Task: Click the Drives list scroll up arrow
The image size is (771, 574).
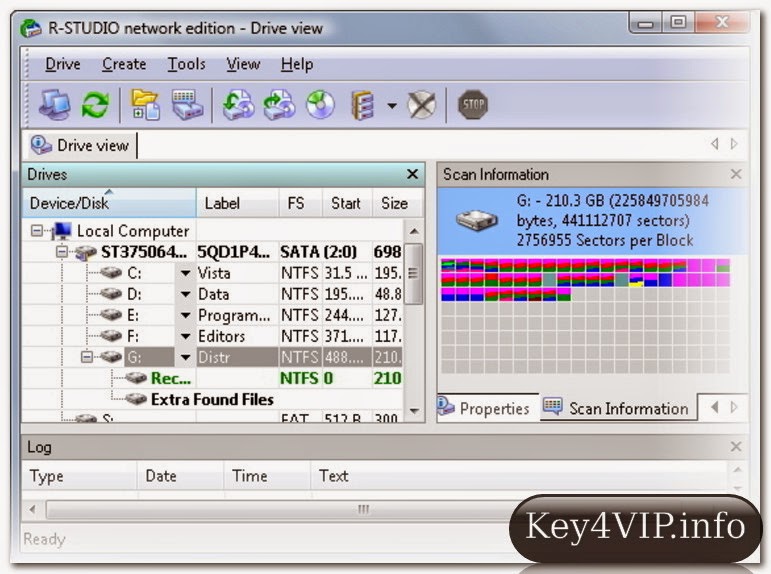Action: 414,231
